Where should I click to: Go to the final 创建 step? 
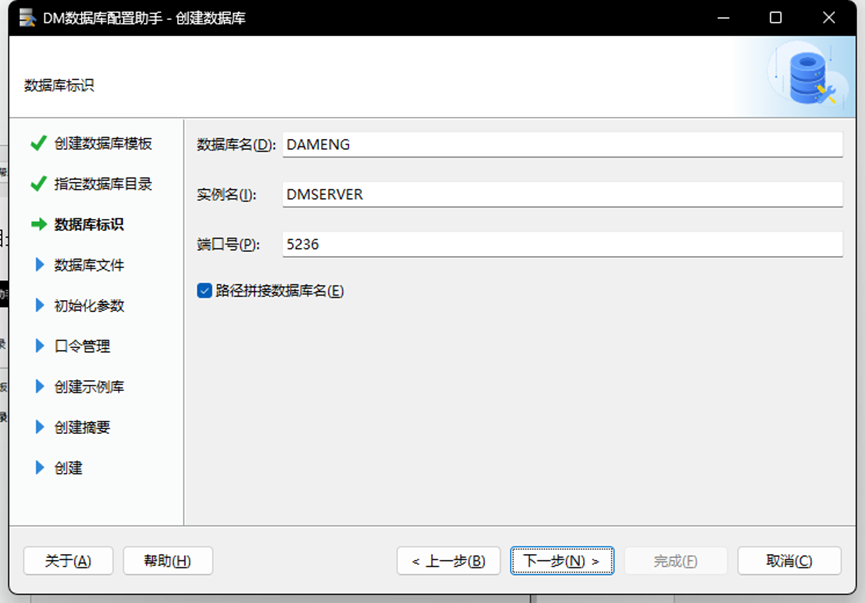(68, 468)
